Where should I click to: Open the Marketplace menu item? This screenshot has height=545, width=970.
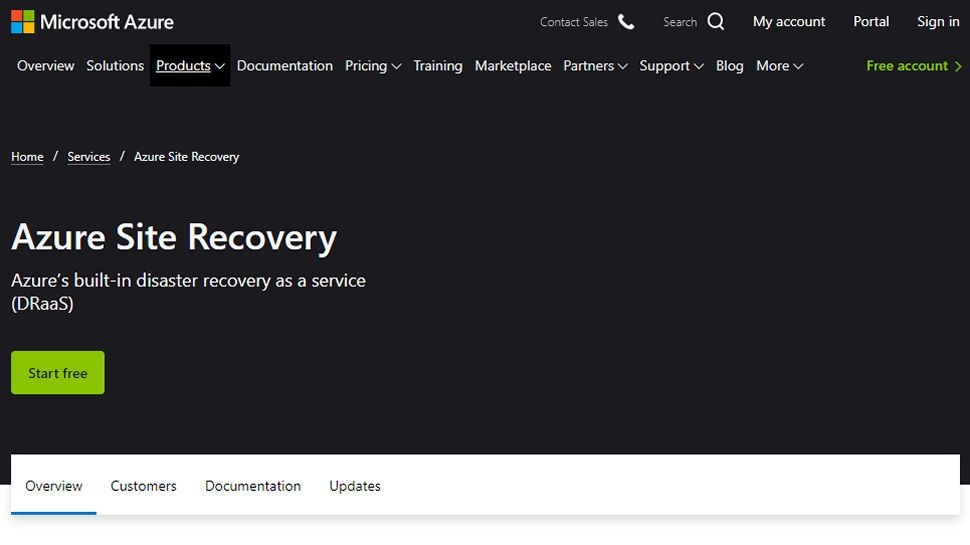[x=513, y=66]
